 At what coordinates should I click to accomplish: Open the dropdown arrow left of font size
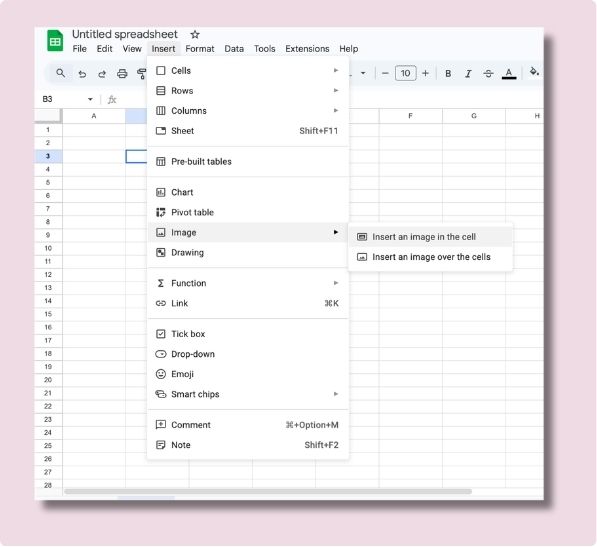363,73
